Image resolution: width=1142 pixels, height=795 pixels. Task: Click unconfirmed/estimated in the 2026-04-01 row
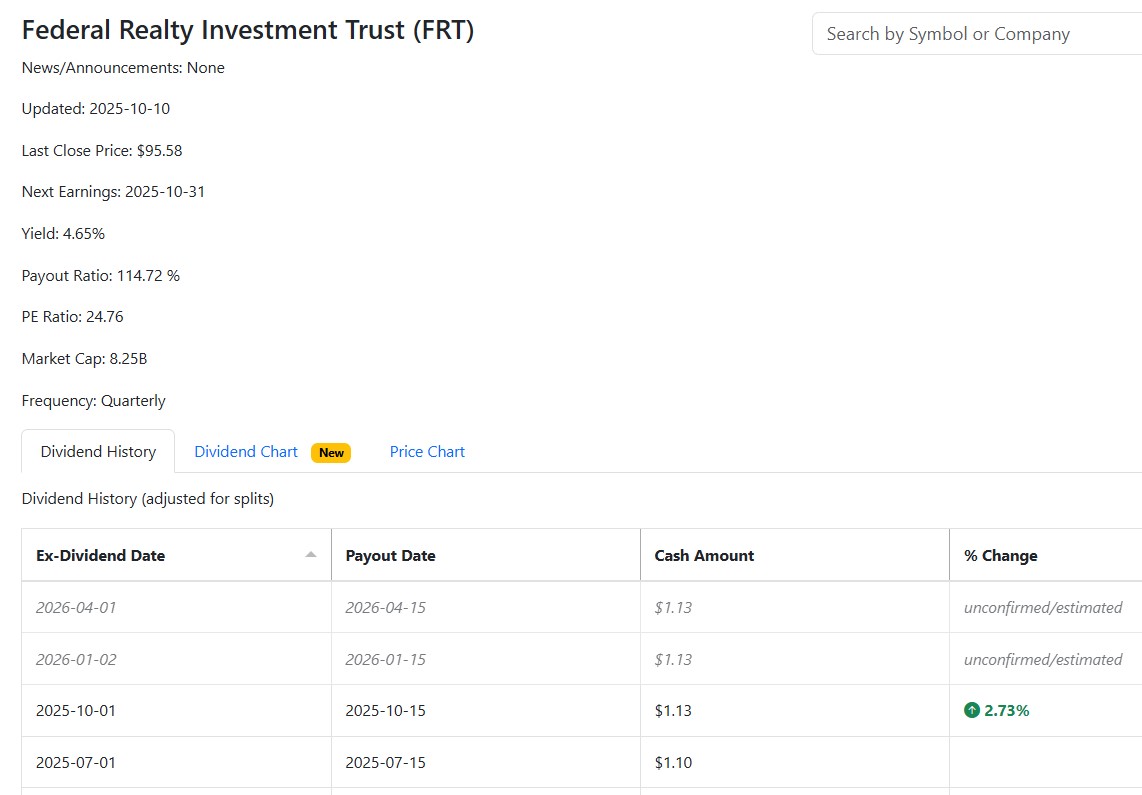click(x=1042, y=607)
